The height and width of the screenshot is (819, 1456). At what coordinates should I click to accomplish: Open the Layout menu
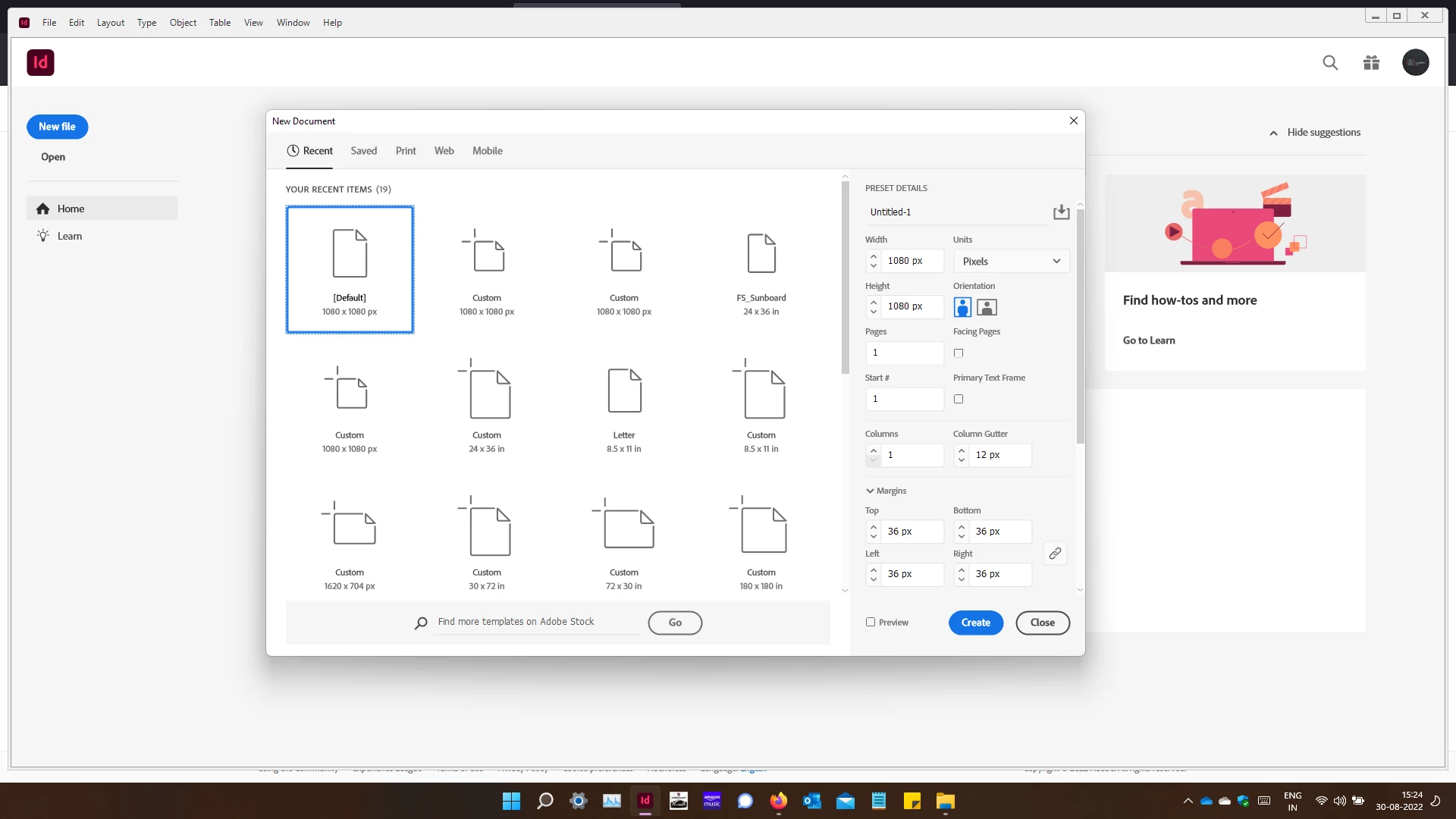[x=111, y=23]
